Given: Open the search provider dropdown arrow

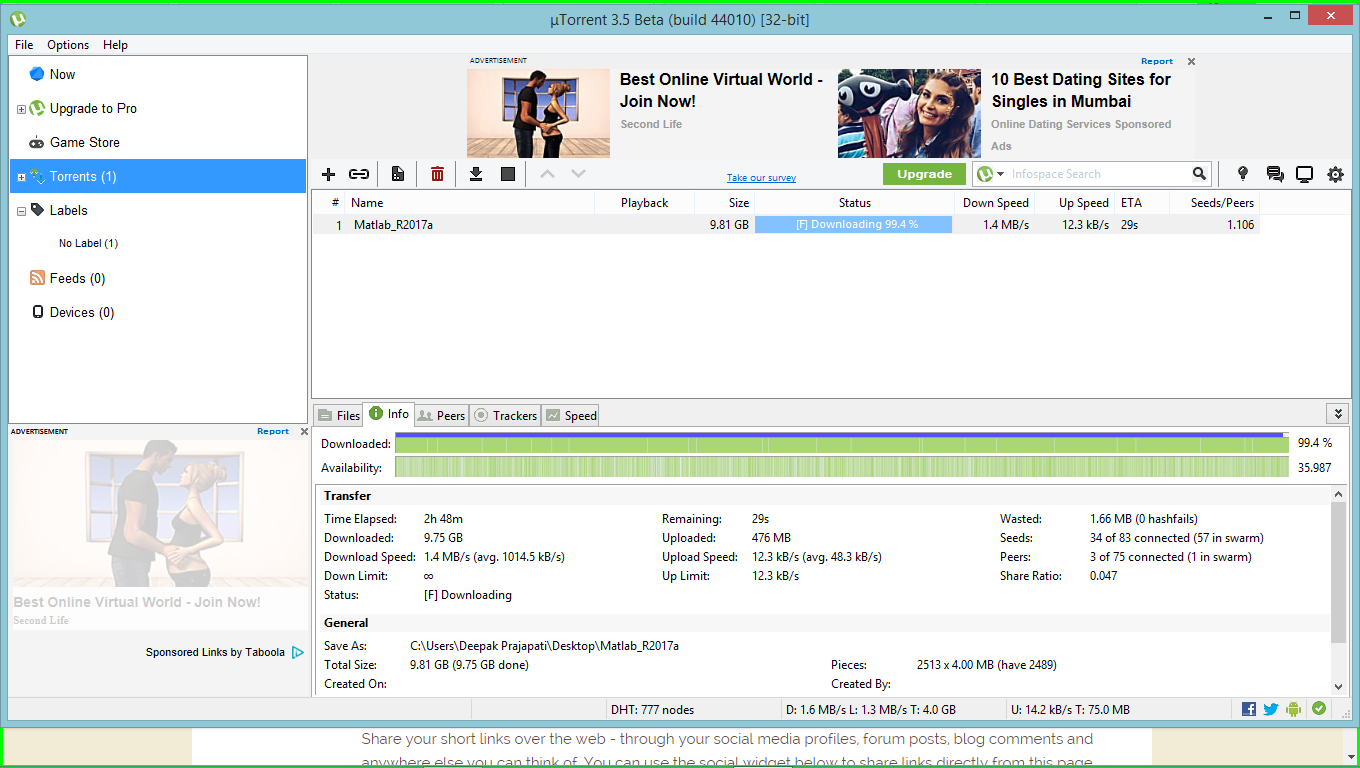Looking at the screenshot, I should pyautogui.click(x=1000, y=174).
